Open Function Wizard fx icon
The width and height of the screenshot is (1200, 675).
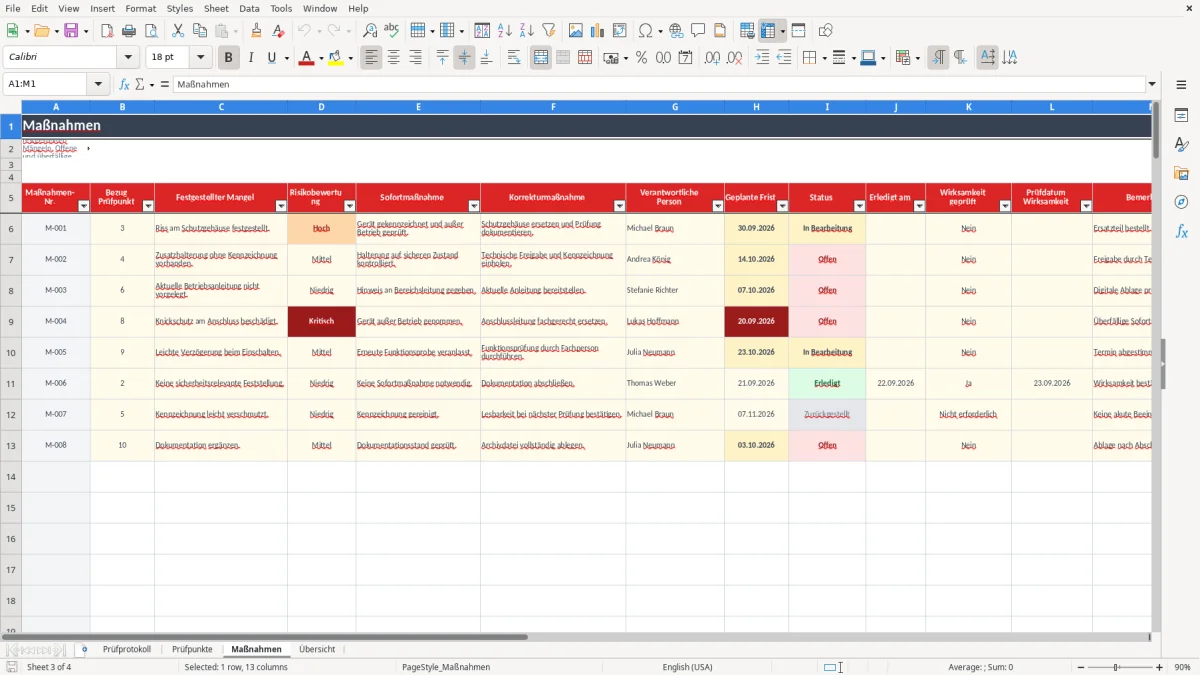click(125, 85)
